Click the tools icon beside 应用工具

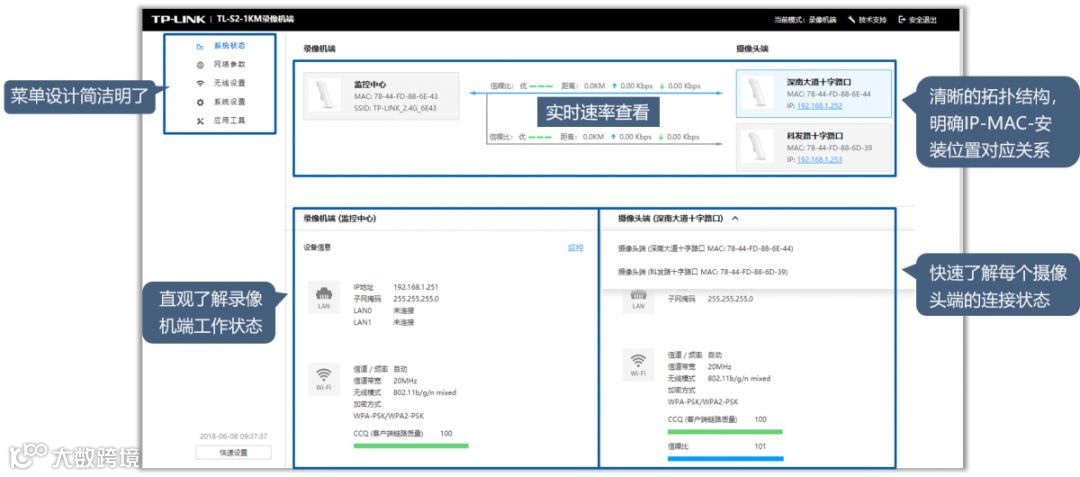(200, 120)
